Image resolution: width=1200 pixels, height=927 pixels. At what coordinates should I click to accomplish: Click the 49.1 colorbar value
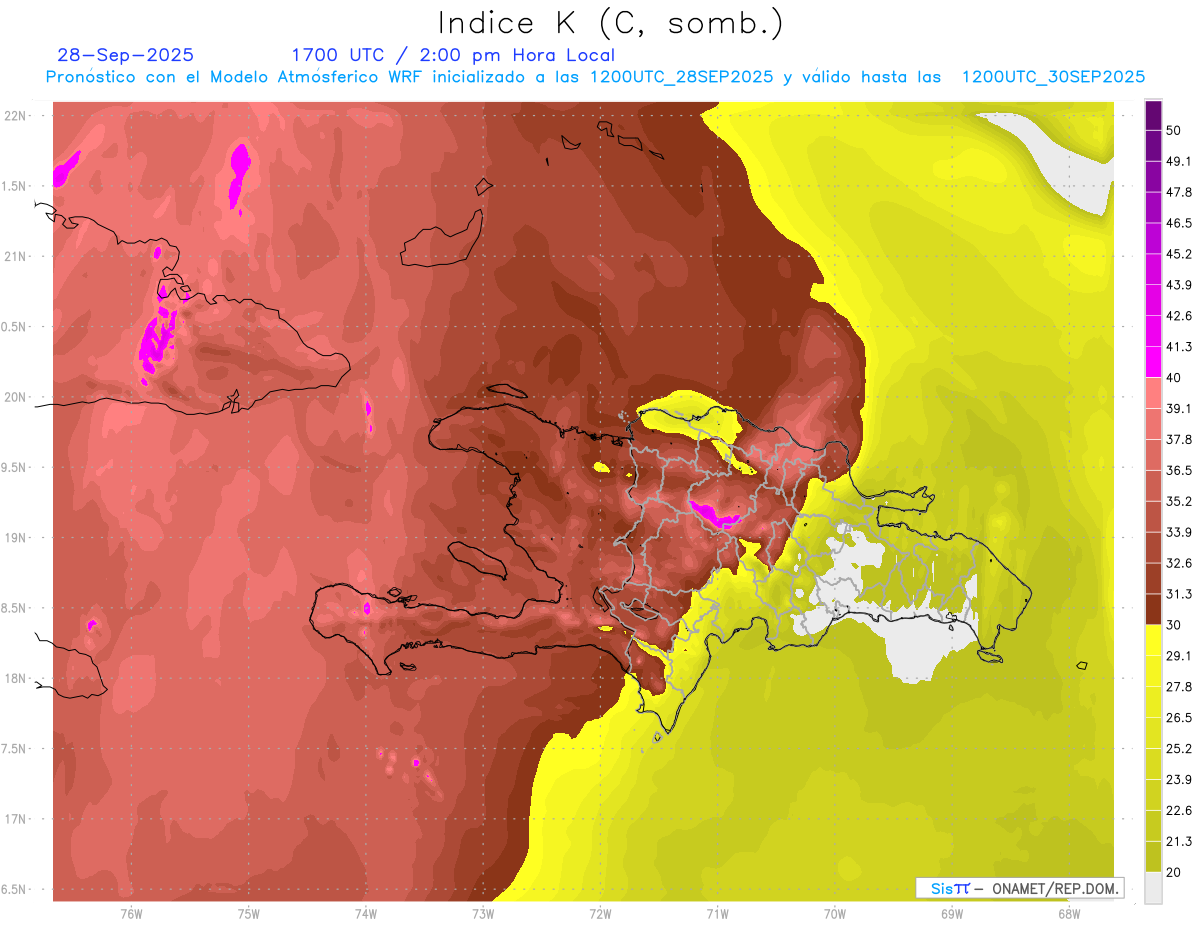click(x=1180, y=161)
